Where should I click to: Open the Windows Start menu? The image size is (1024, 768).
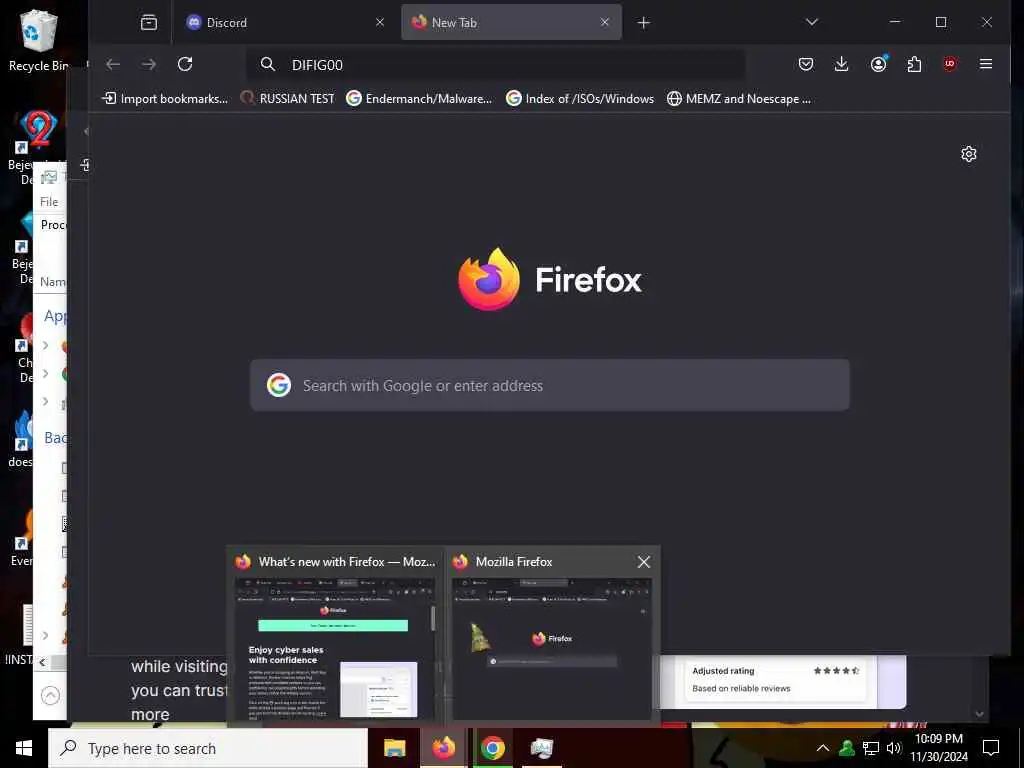[24, 748]
